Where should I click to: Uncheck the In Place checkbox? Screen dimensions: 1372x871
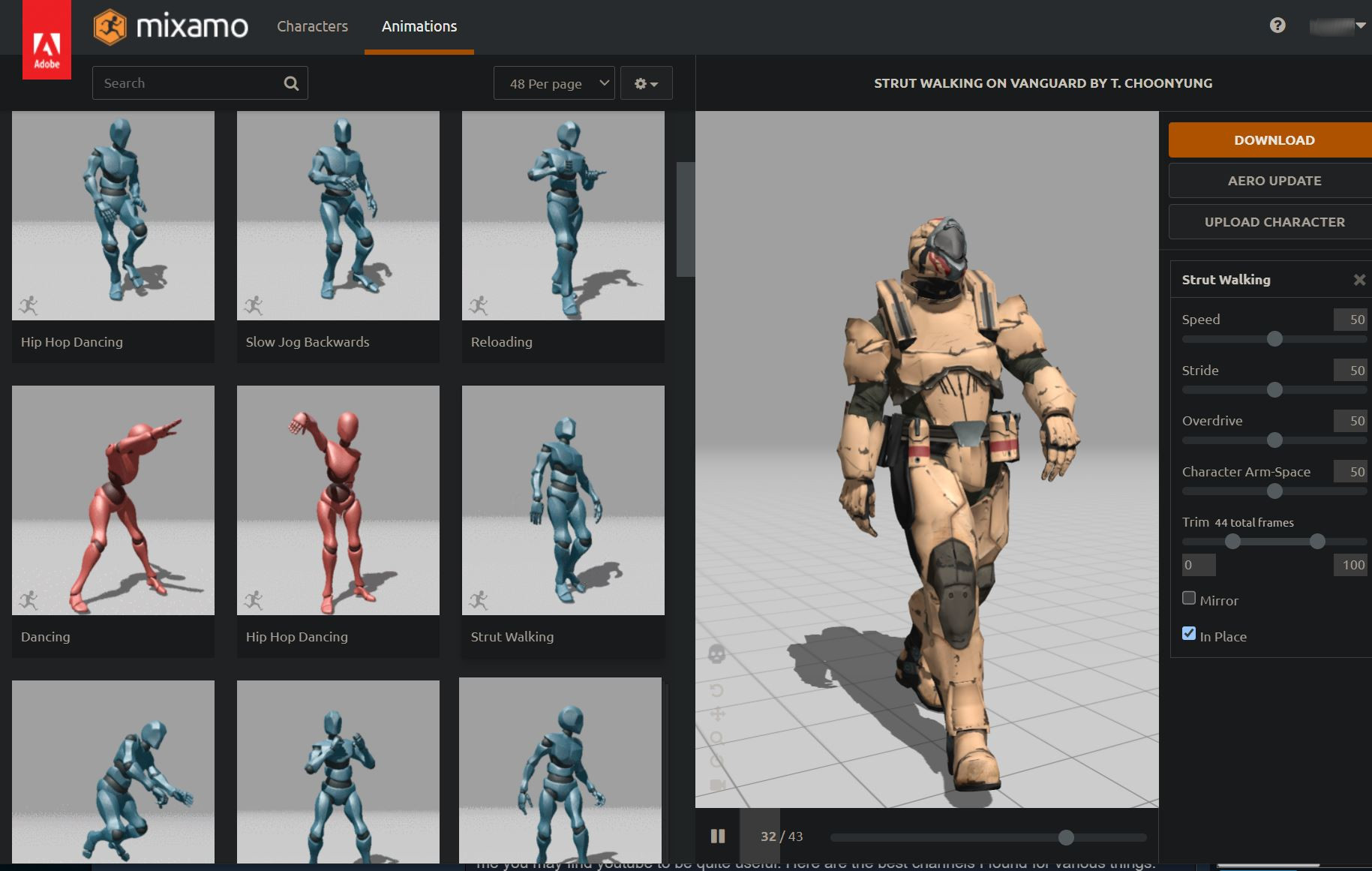pyautogui.click(x=1189, y=633)
